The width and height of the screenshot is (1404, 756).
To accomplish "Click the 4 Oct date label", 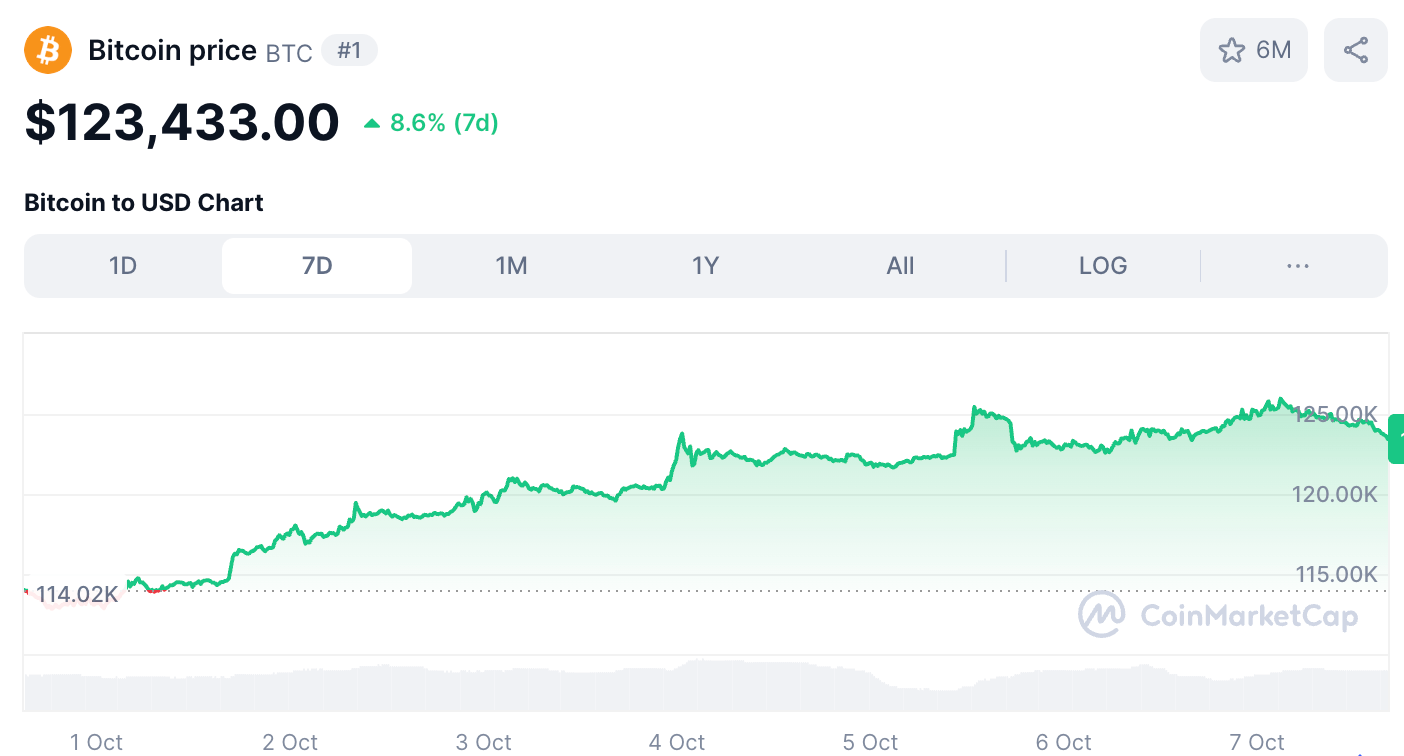I will (x=676, y=742).
